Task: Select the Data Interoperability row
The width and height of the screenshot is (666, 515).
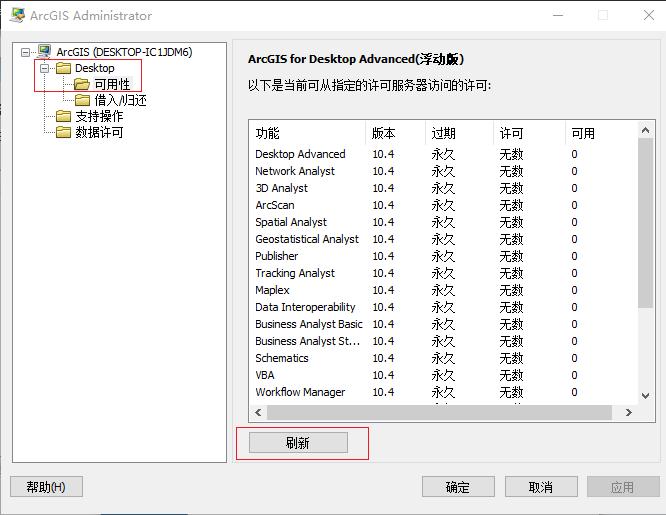Action: click(x=443, y=307)
